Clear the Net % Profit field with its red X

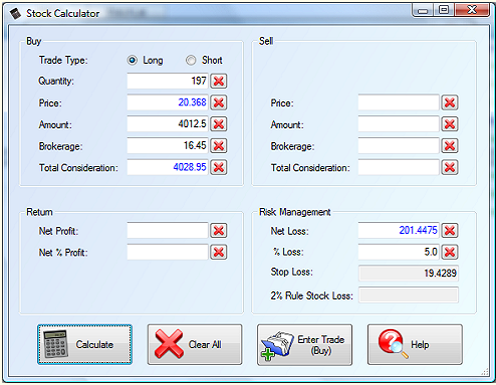(219, 252)
